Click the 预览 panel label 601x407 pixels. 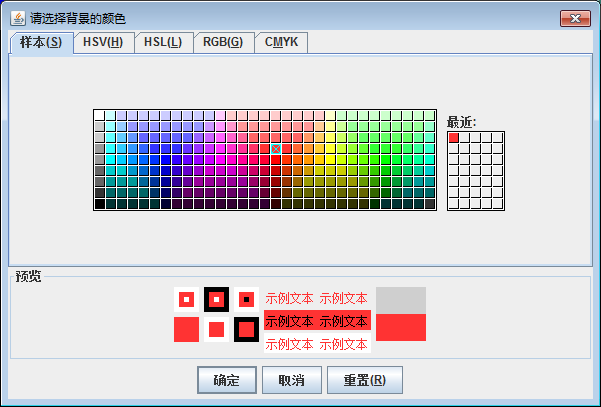[28, 276]
